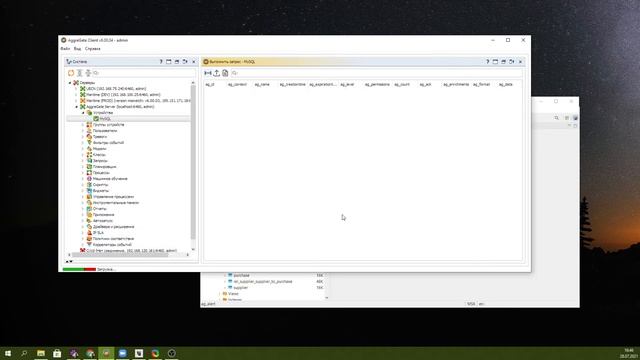Open Windows Start menu on taskbar
This screenshot has height=360, width=640.
pyautogui.click(x=8, y=353)
